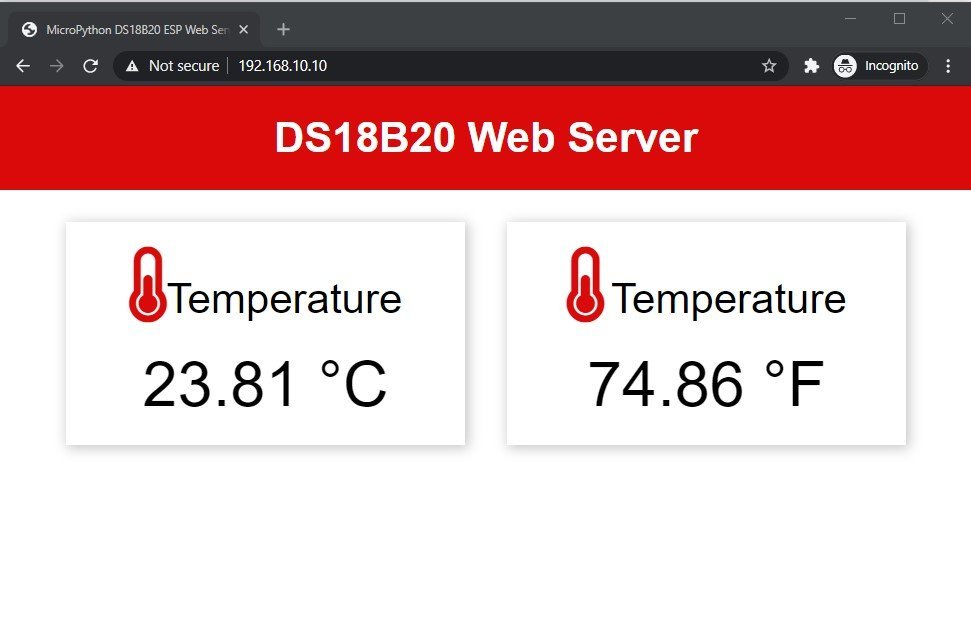Click the Temperature label above 23.81 °C
The width and height of the screenshot is (971, 642).
tap(284, 300)
